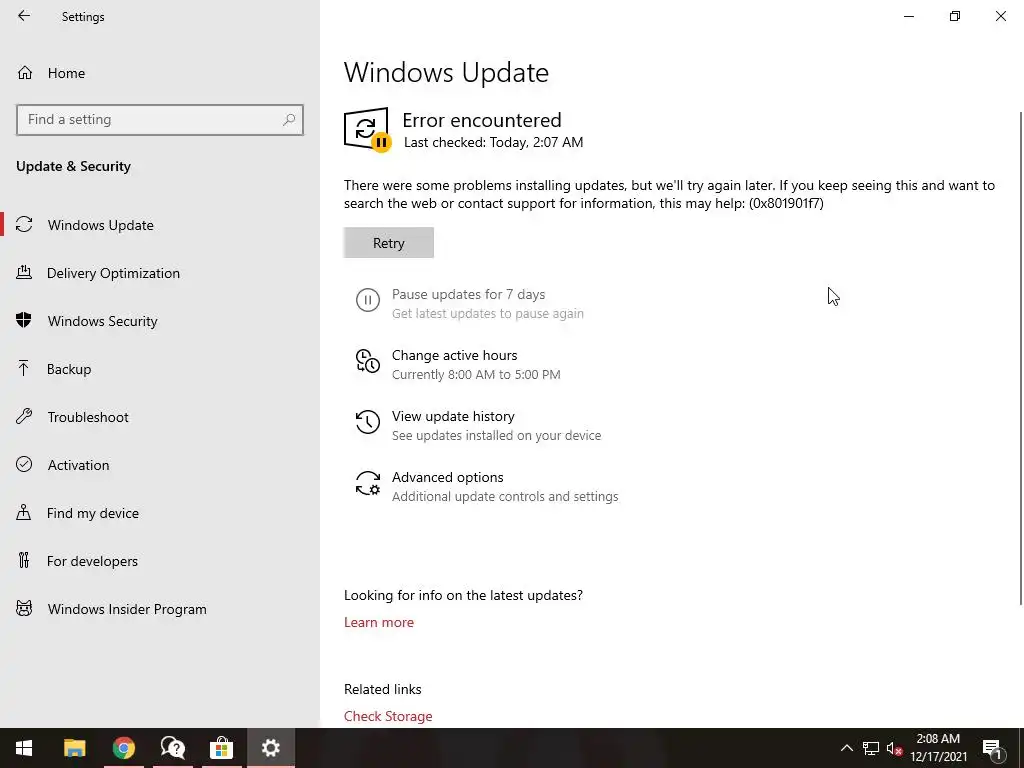Click the update error status icon
Screen dimensions: 1024x768
(368, 129)
